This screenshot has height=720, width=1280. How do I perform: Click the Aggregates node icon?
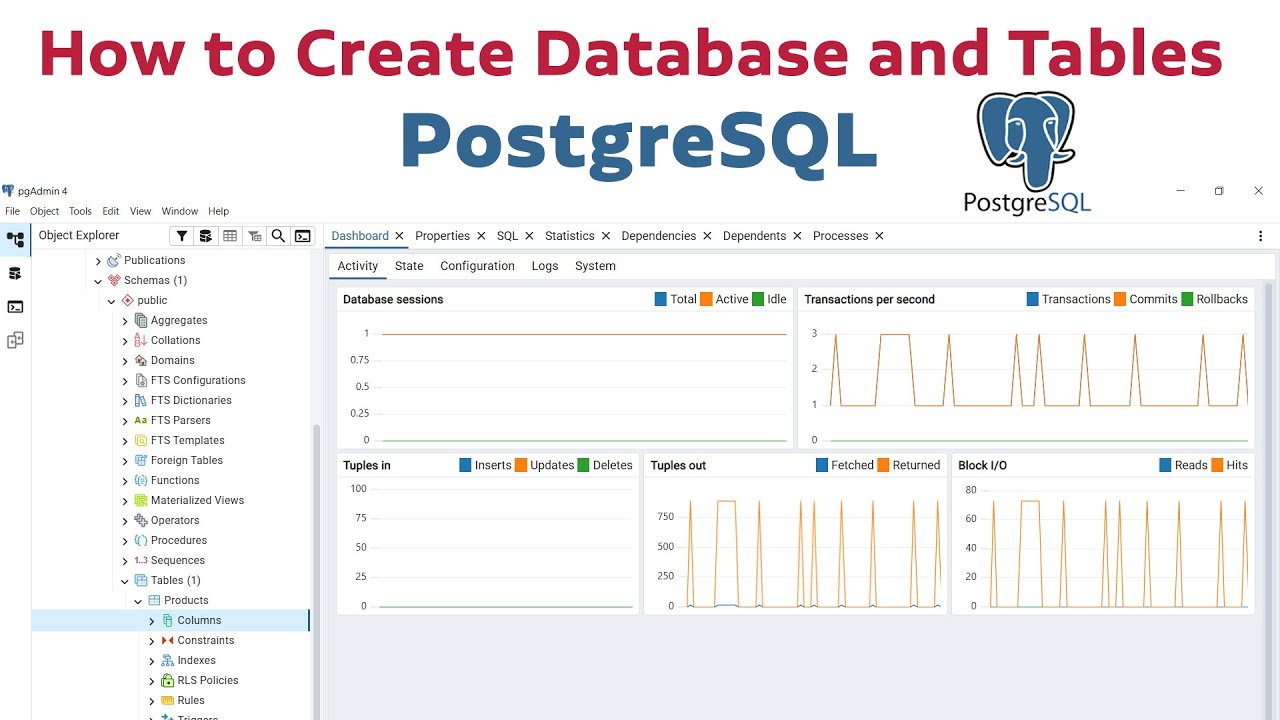coord(141,320)
